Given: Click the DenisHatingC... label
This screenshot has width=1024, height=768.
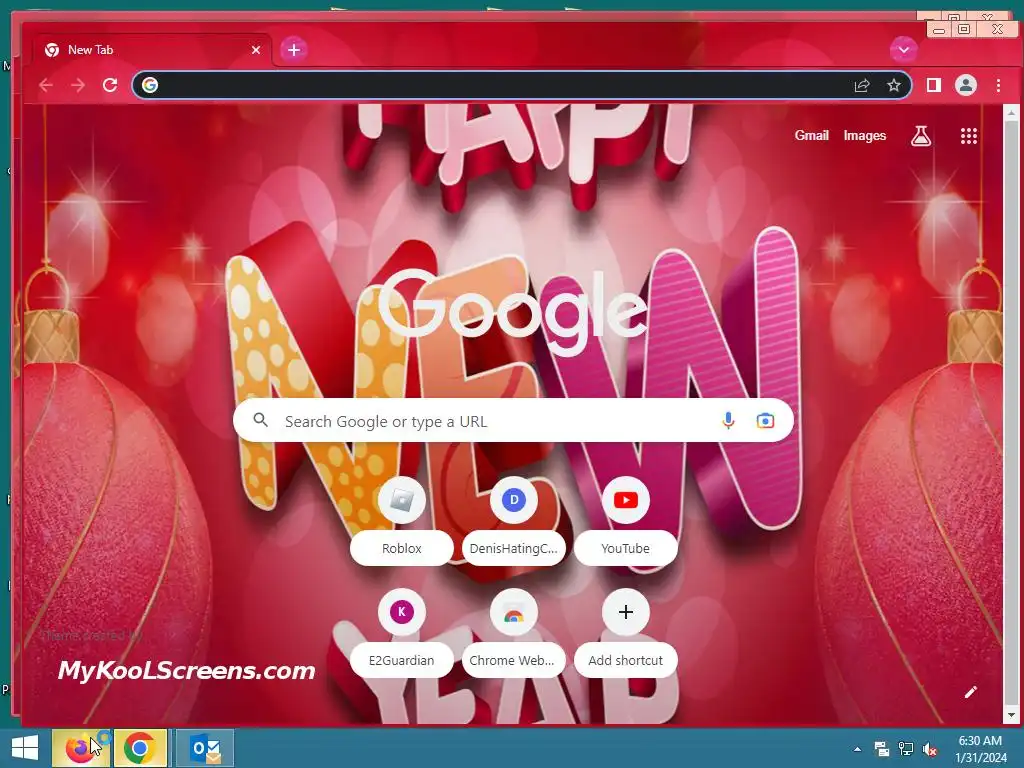Looking at the screenshot, I should tap(514, 549).
